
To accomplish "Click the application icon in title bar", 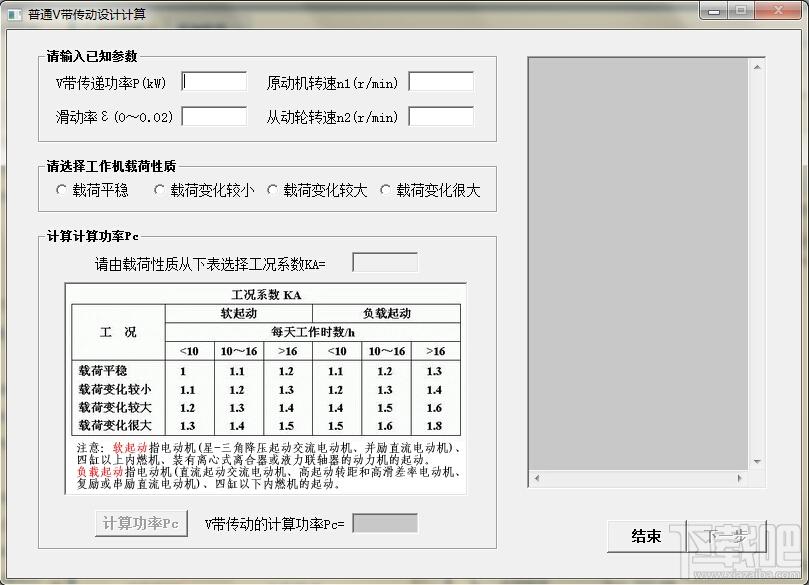I will (15, 14).
